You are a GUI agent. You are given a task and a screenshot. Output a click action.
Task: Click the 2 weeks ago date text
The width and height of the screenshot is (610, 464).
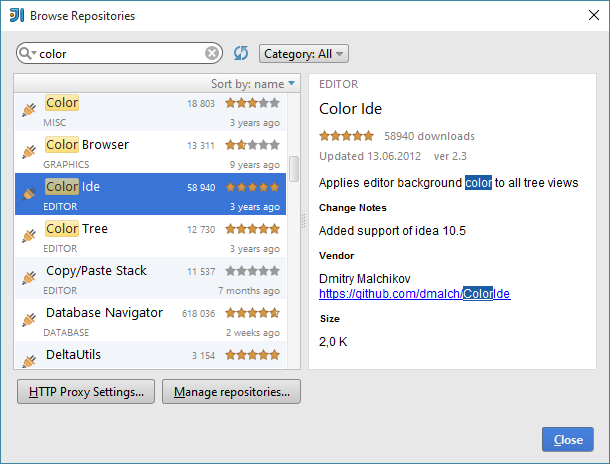pyautogui.click(x=252, y=333)
